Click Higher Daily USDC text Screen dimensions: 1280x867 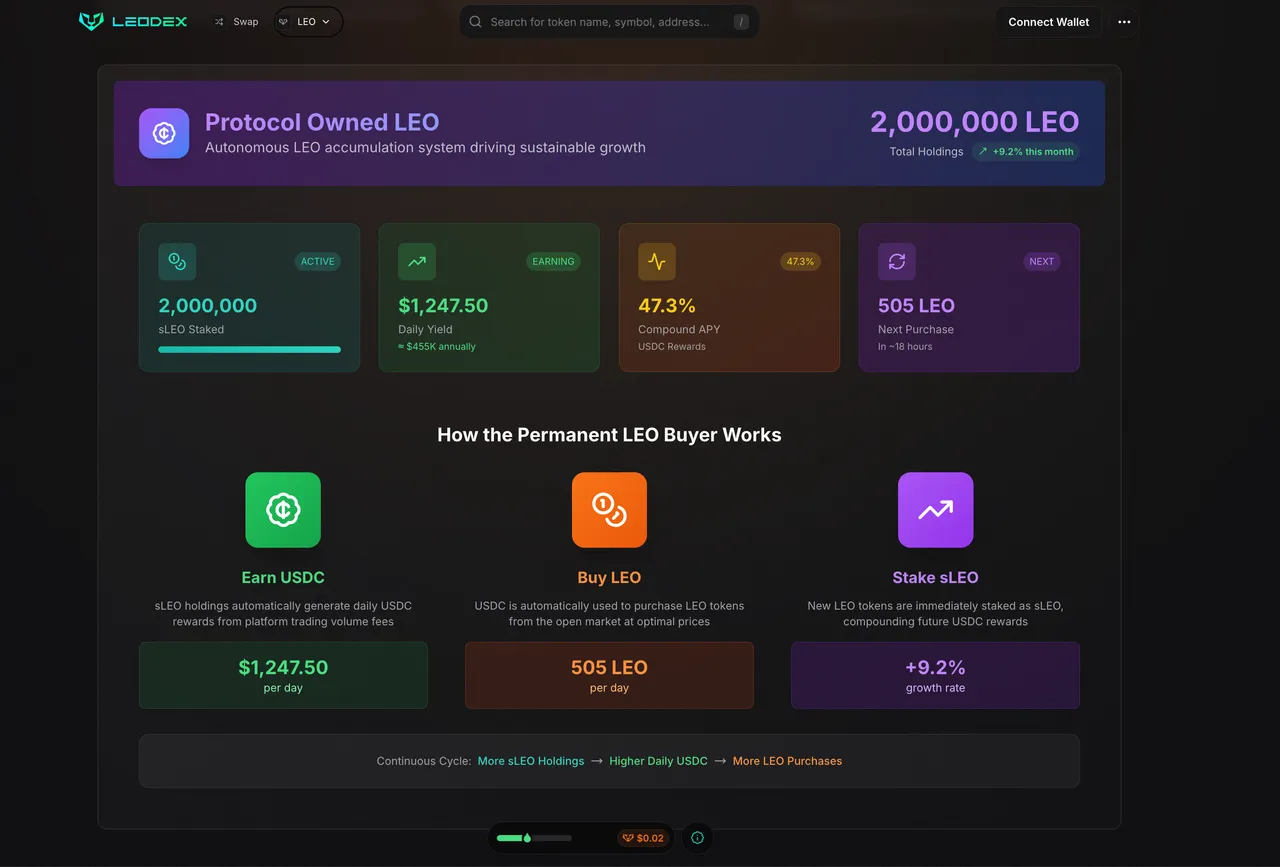(658, 761)
